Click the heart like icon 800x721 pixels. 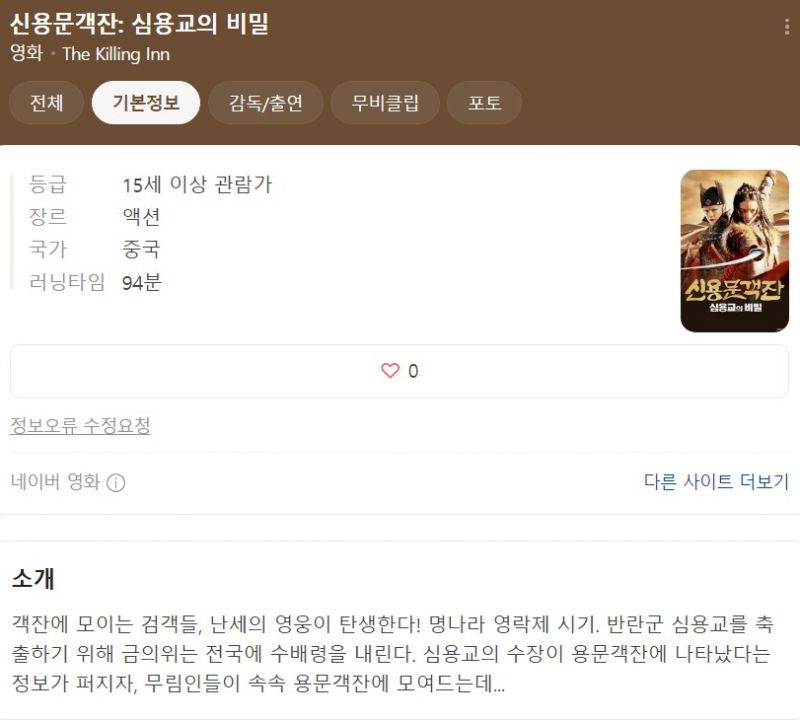coord(390,370)
